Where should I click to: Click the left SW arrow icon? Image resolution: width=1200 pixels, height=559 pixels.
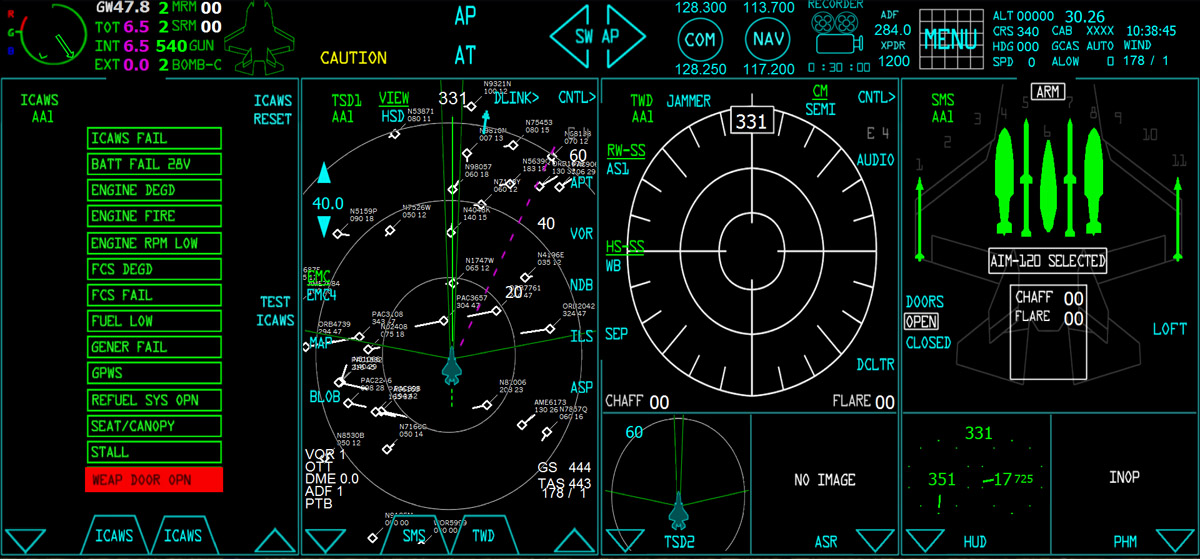click(574, 37)
